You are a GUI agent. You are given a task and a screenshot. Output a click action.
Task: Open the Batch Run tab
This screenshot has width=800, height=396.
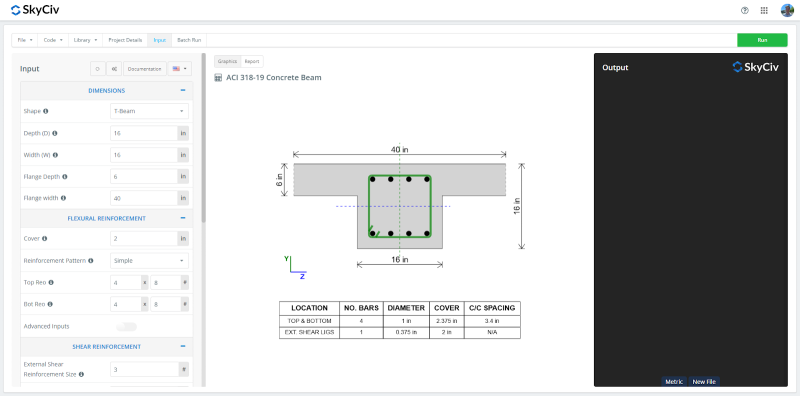pyautogui.click(x=189, y=40)
